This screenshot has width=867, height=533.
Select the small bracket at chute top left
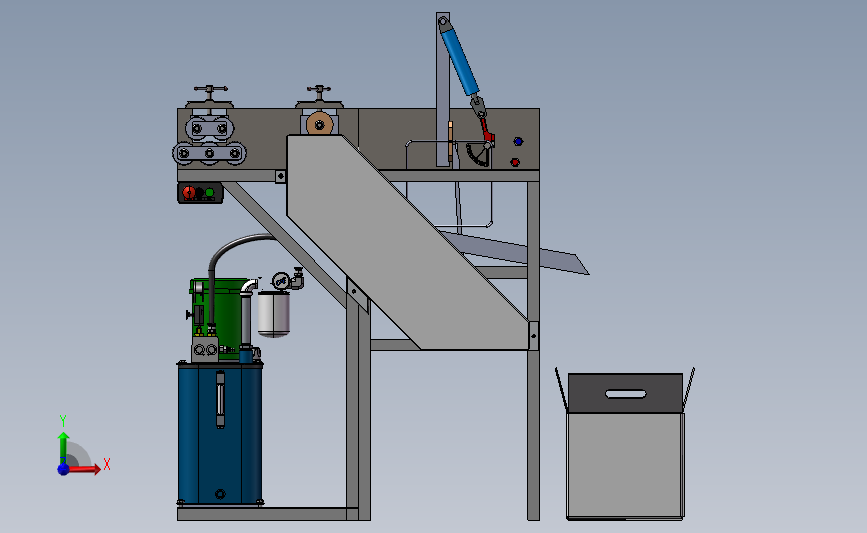click(x=280, y=176)
